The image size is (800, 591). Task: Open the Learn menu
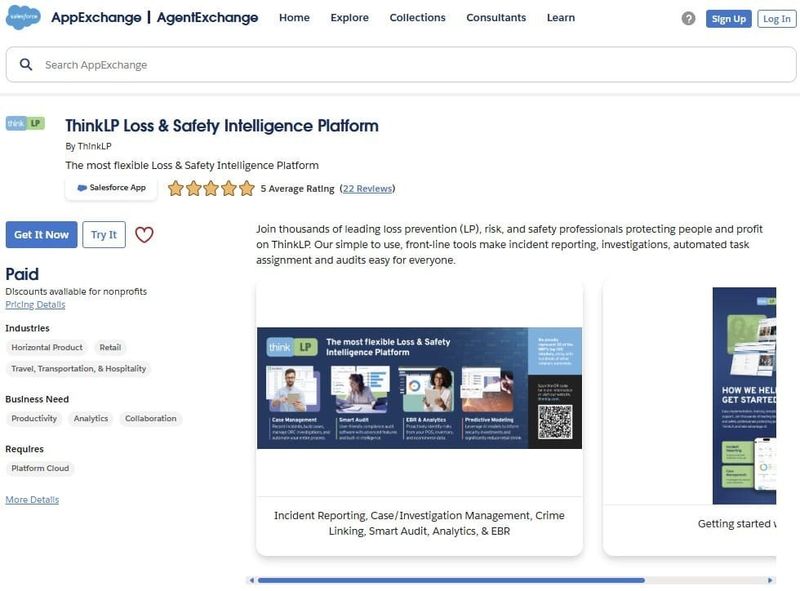560,18
